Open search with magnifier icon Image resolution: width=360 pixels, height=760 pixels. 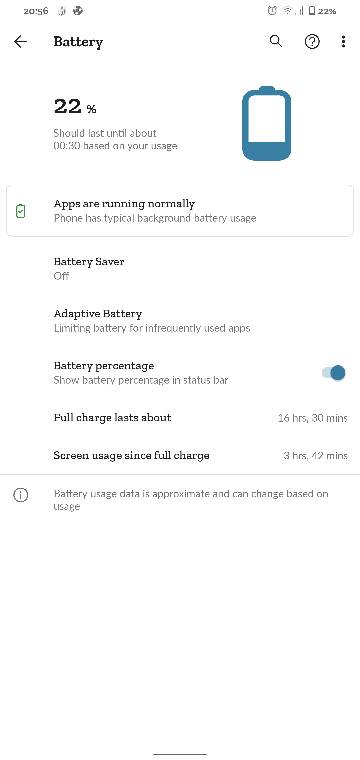click(x=276, y=41)
